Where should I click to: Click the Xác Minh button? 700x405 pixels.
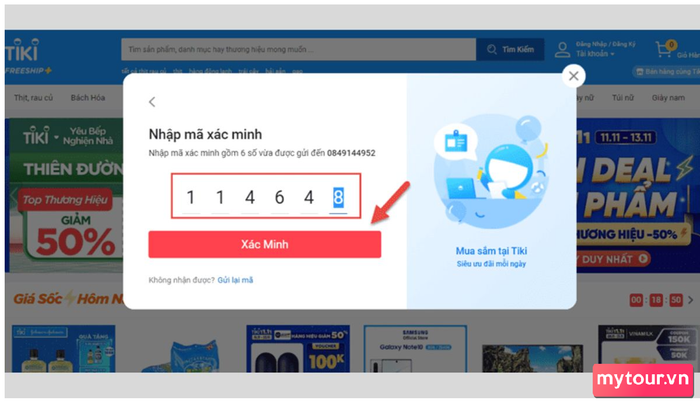[265, 244]
